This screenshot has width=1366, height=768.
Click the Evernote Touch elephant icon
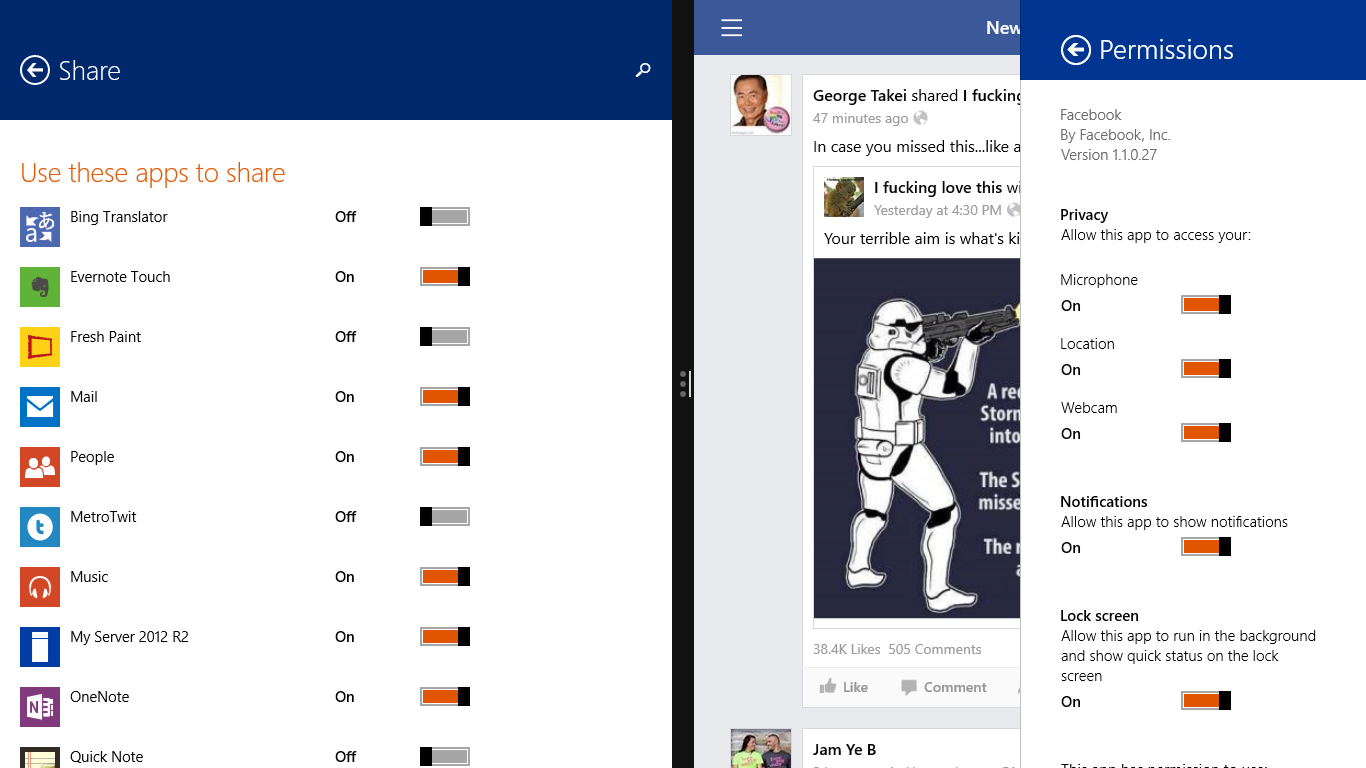[40, 287]
